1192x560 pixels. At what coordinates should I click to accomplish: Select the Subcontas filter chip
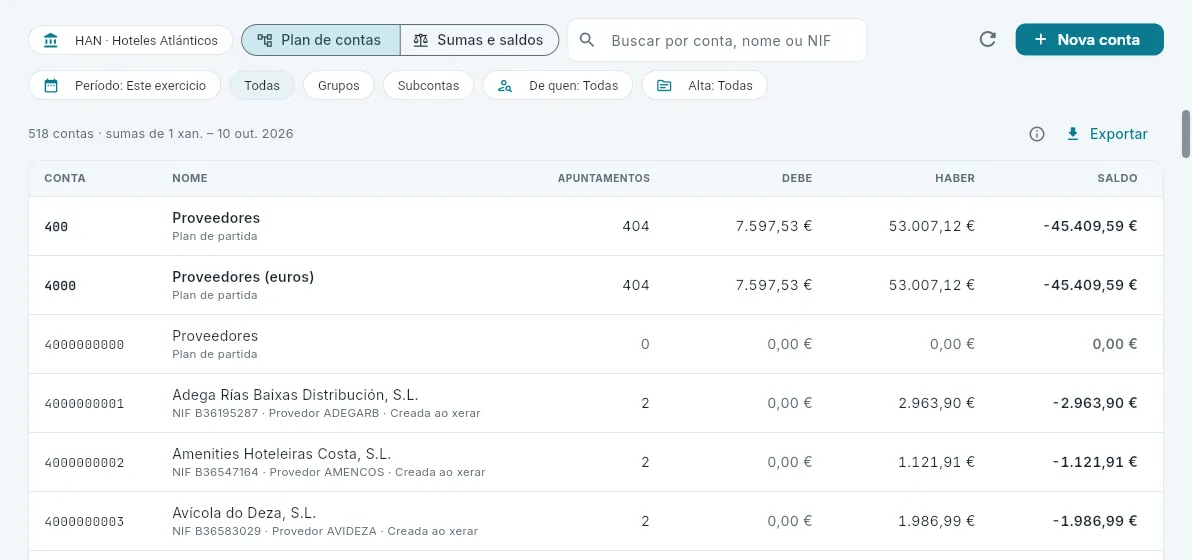click(x=428, y=85)
